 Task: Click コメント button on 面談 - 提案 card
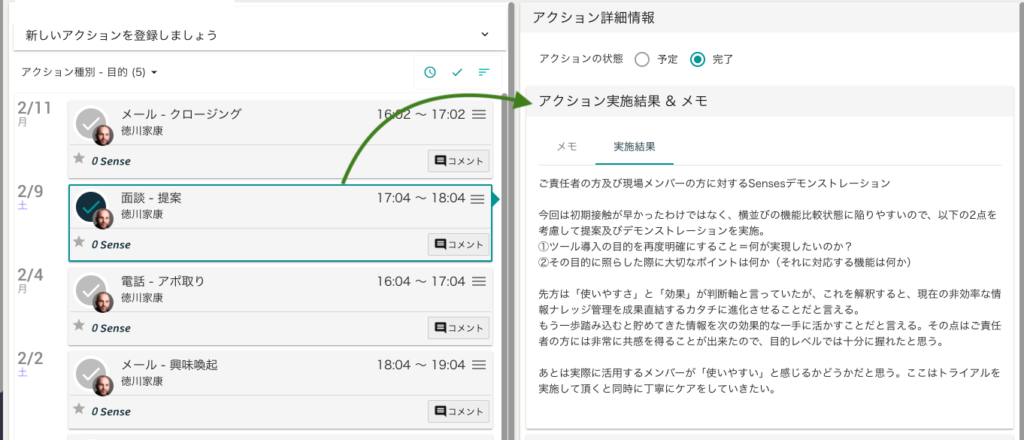pyautogui.click(x=458, y=244)
